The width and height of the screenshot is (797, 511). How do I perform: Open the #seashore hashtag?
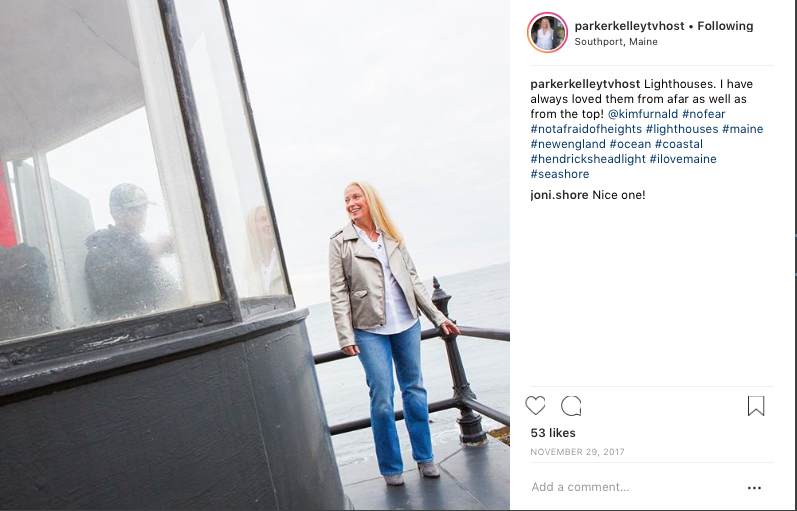560,174
